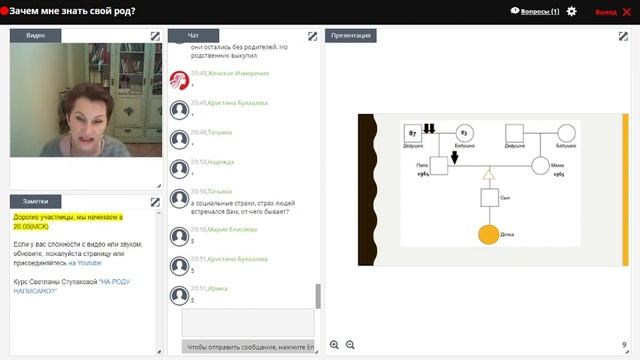This screenshot has height=360, width=640.
Task: Click the Выход exit link
Action: click(606, 12)
